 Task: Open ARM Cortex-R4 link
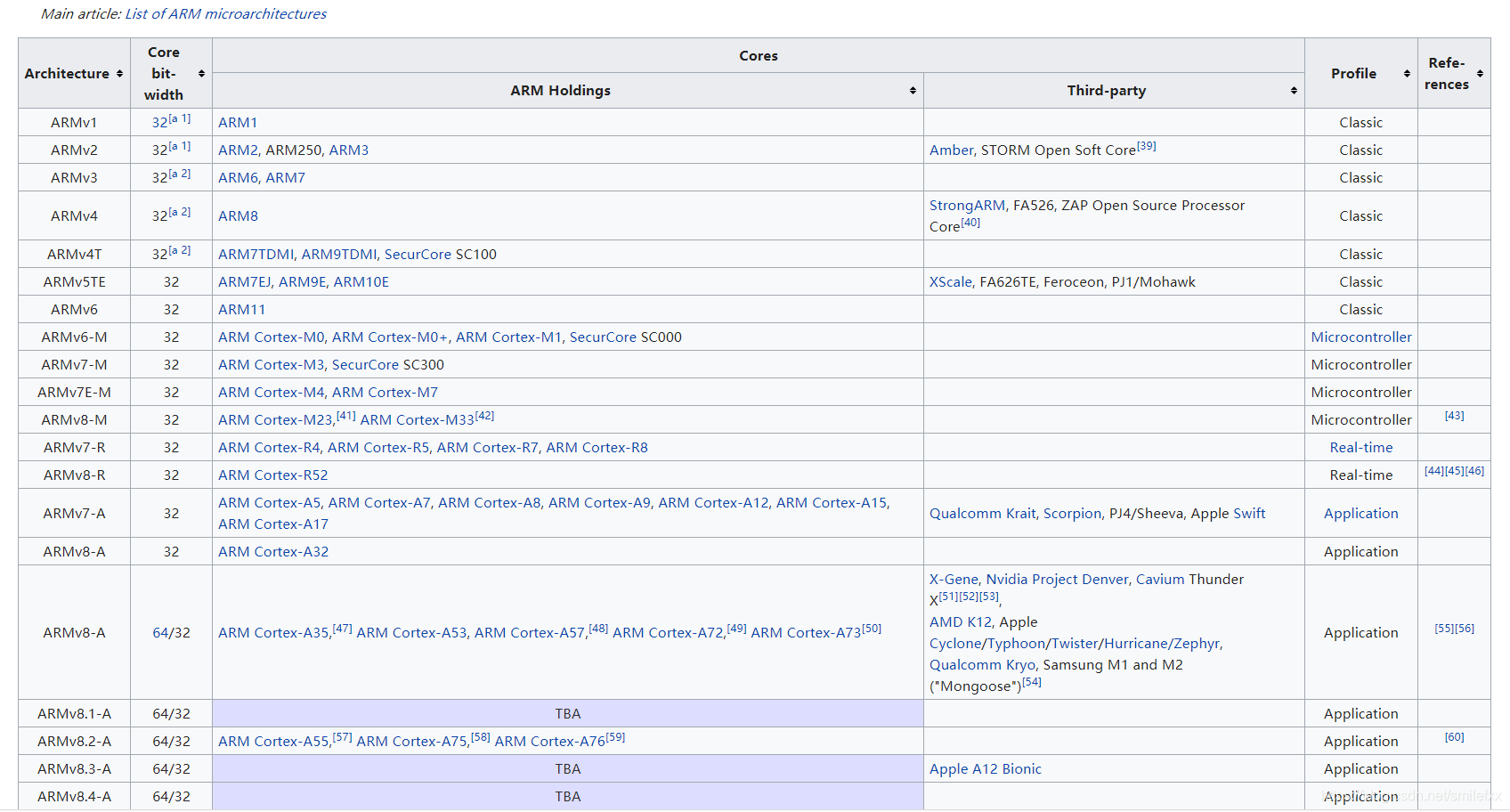(x=269, y=448)
